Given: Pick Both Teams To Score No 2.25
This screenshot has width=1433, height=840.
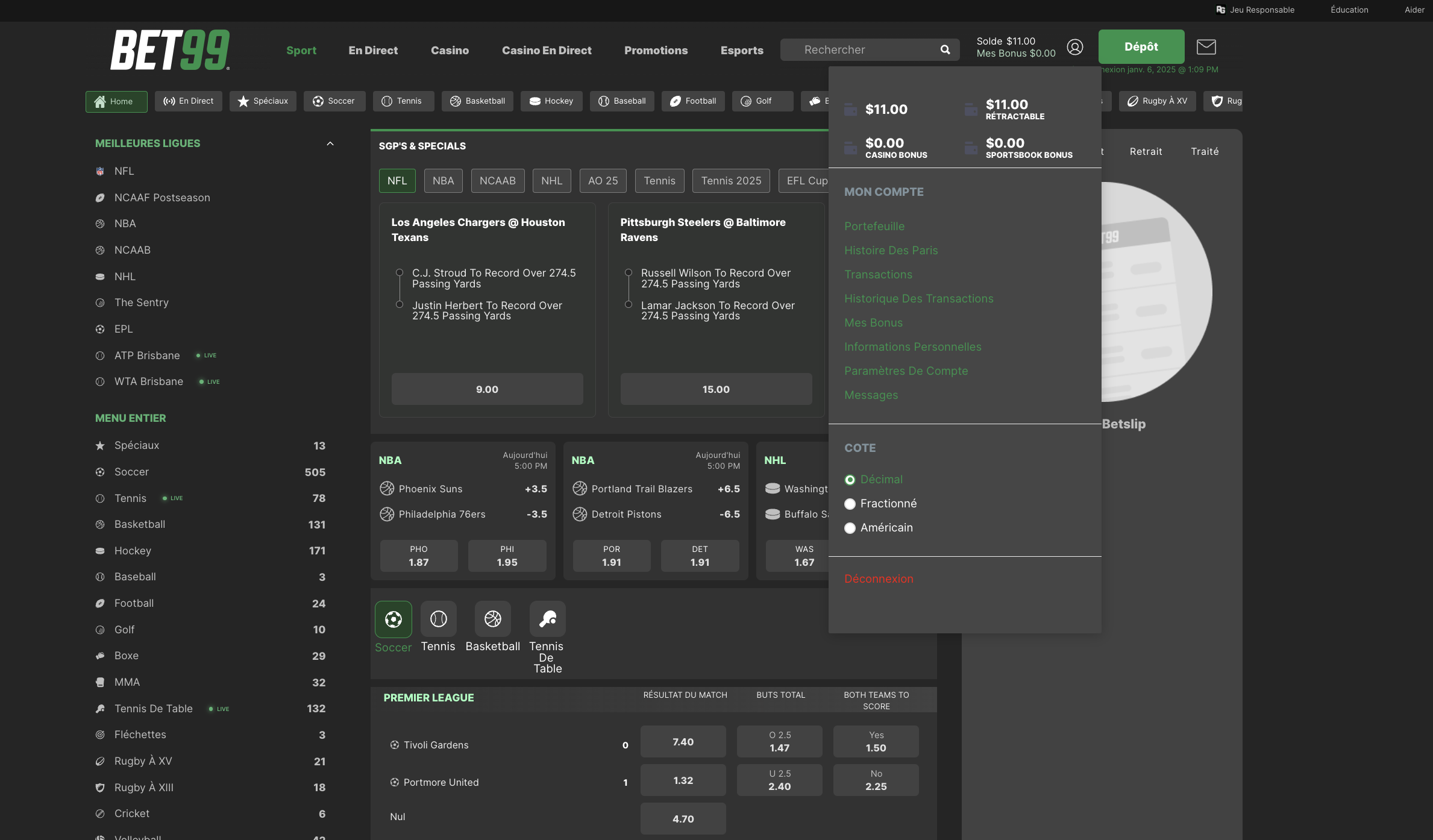Looking at the screenshot, I should click(876, 780).
